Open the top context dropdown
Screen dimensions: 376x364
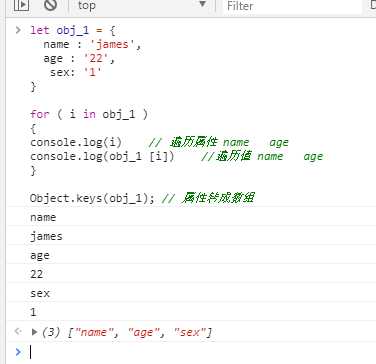pyautogui.click(x=142, y=5)
